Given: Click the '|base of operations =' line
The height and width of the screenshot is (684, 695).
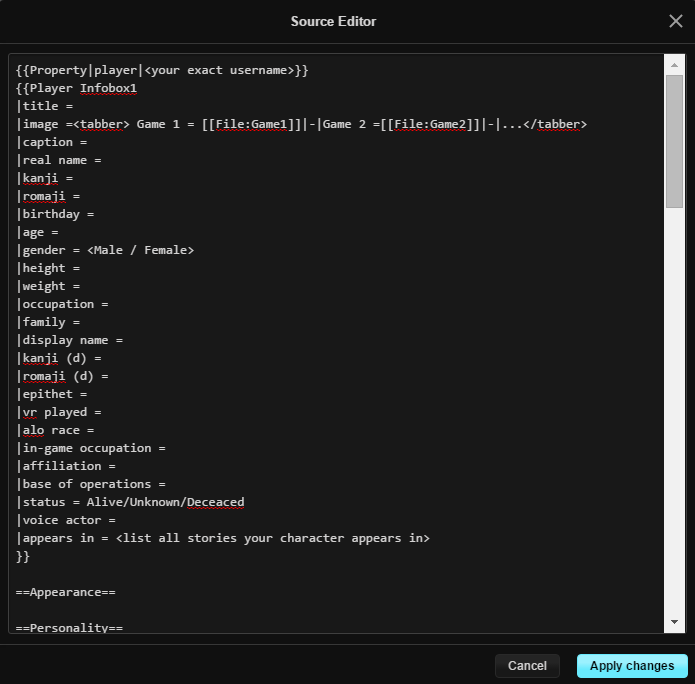Looking at the screenshot, I should tap(91, 484).
